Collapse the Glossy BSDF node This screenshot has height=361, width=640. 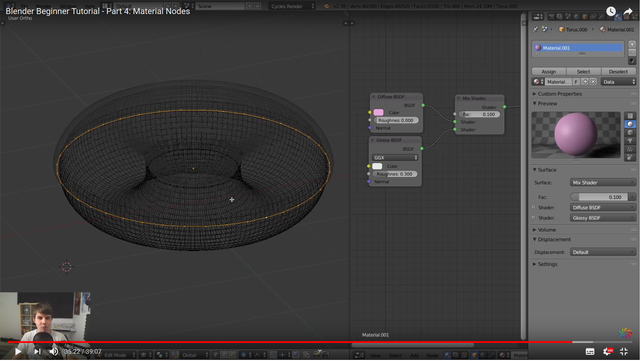(x=372, y=140)
